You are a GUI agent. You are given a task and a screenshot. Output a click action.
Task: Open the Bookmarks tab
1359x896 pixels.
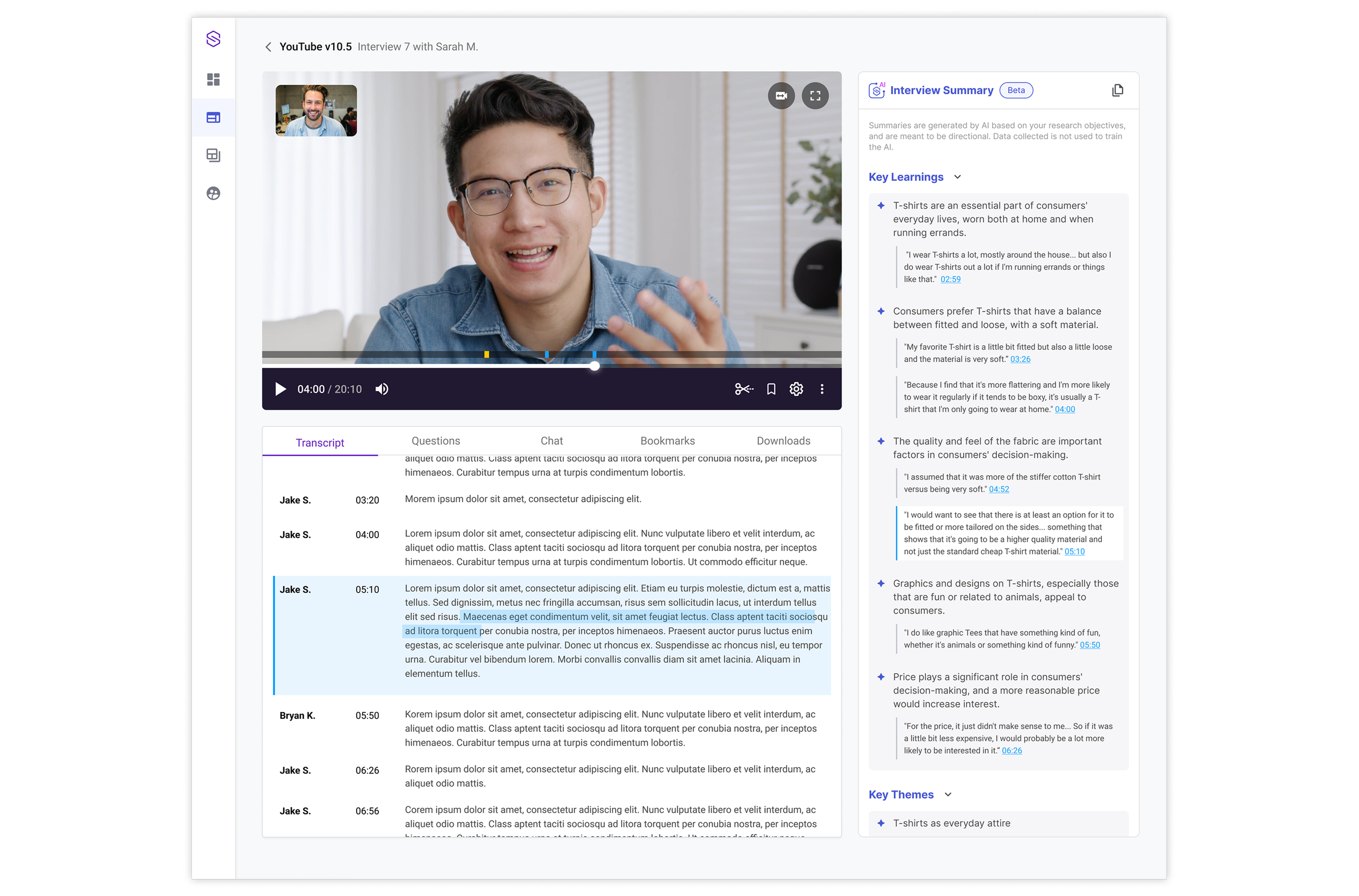point(667,441)
